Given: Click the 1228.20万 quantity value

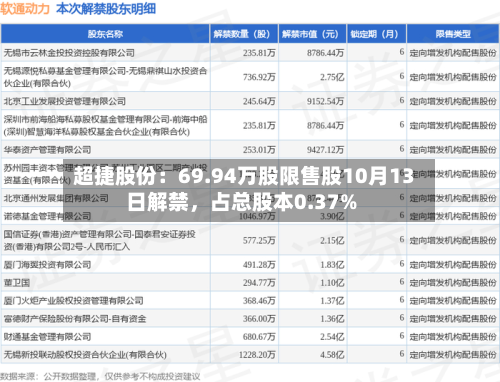Looking at the screenshot, I should [x=257, y=355].
